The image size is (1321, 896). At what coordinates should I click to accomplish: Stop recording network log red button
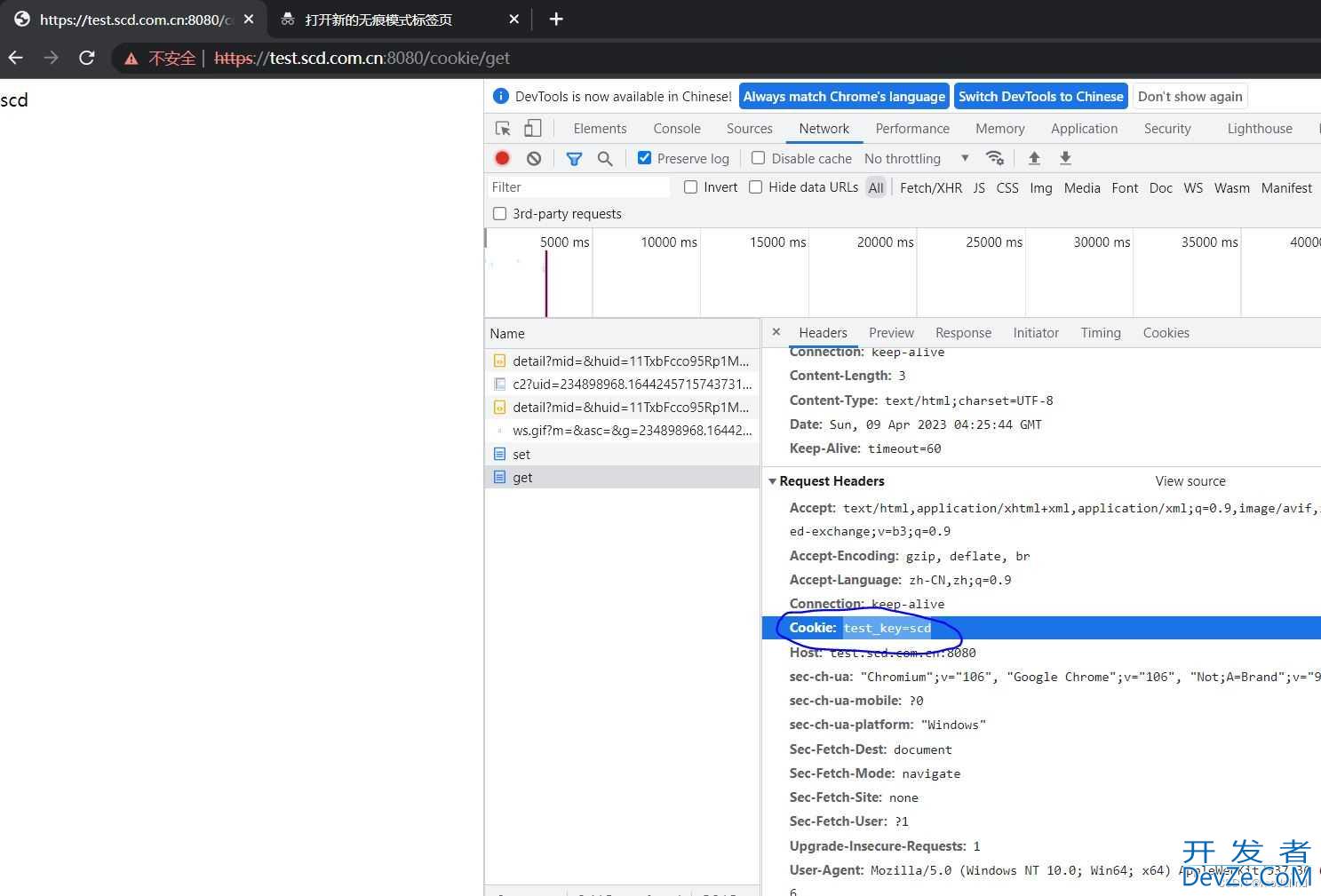[x=502, y=158]
